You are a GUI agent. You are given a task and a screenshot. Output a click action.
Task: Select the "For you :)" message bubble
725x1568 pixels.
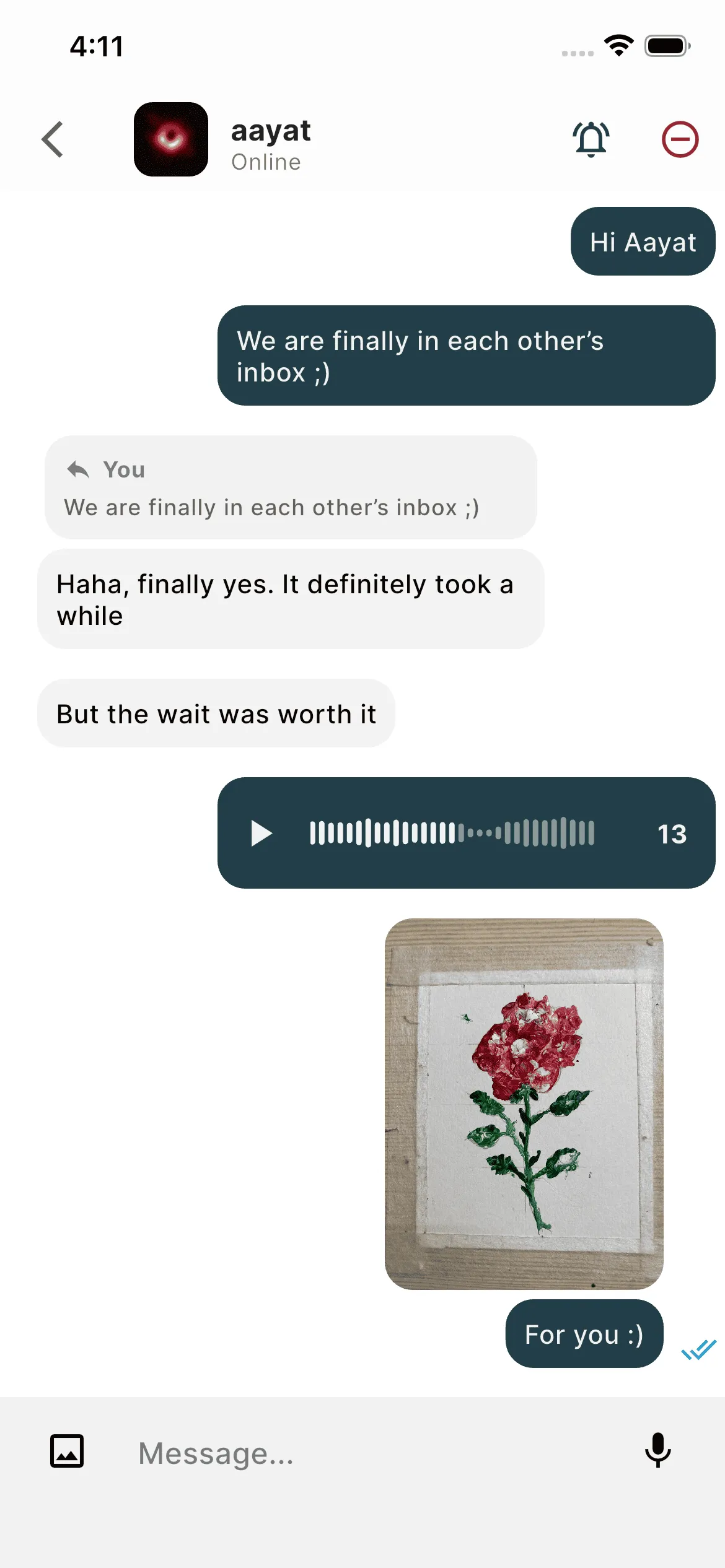pyautogui.click(x=584, y=1334)
